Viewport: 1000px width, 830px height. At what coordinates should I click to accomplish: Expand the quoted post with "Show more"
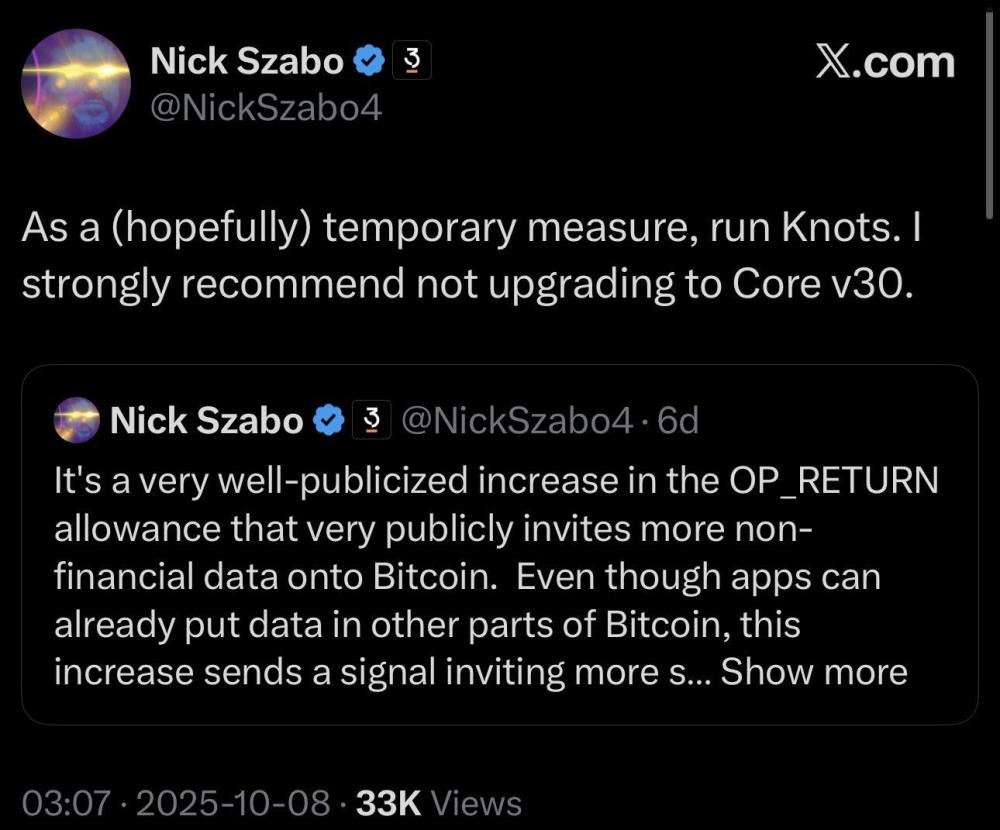[814, 672]
